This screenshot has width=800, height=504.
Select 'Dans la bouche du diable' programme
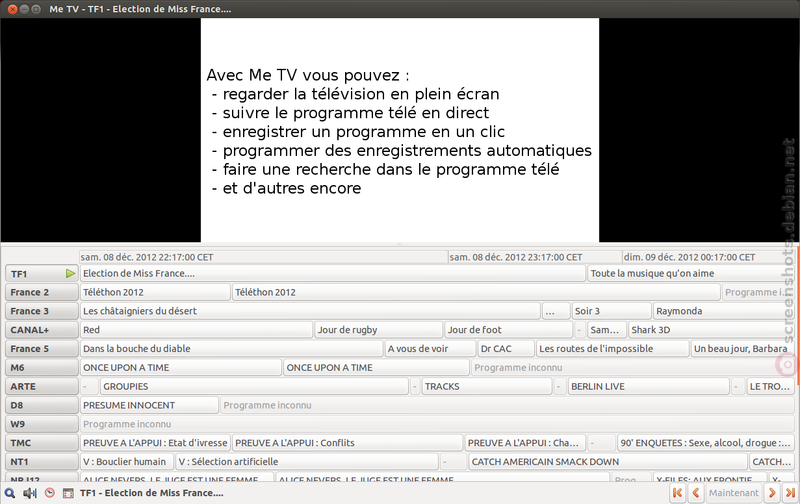tap(231, 349)
